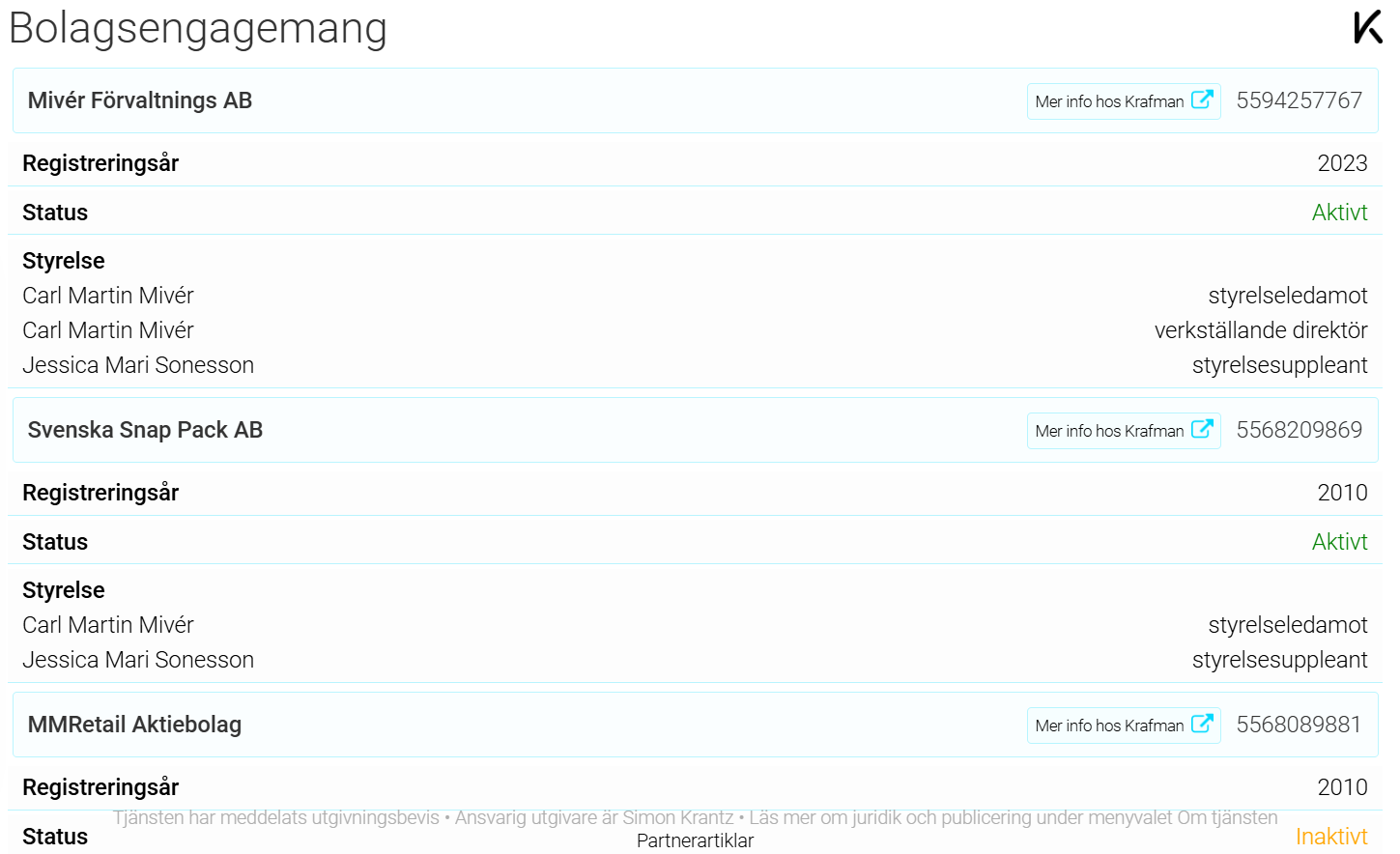The height and width of the screenshot is (854, 1400).
Task: Click the Krafman K logo icon
Action: click(x=1368, y=27)
